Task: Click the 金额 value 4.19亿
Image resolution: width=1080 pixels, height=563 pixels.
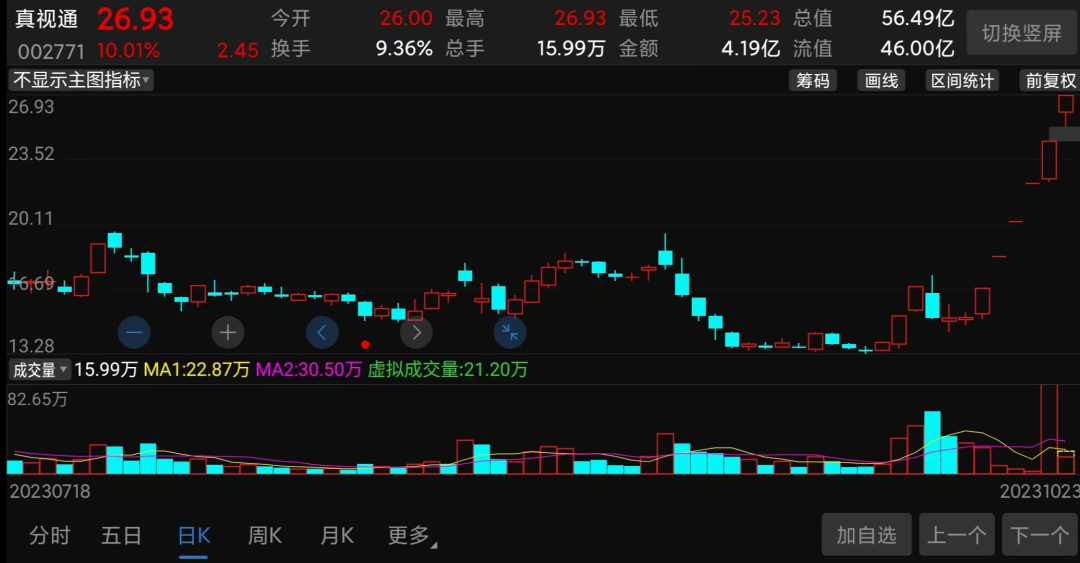Action: 751,48
